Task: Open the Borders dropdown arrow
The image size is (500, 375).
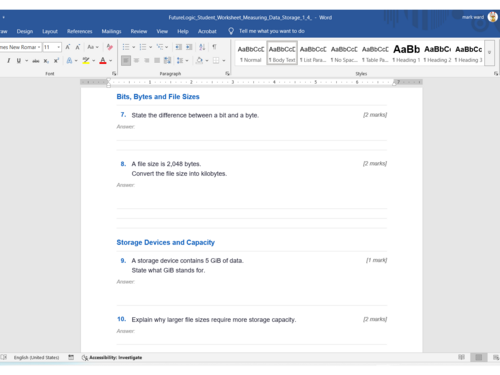Action: point(224,61)
